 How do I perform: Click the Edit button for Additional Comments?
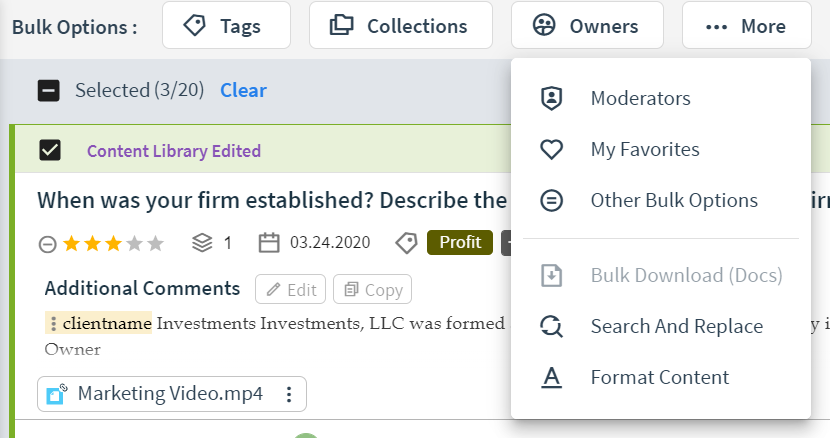pyautogui.click(x=291, y=289)
